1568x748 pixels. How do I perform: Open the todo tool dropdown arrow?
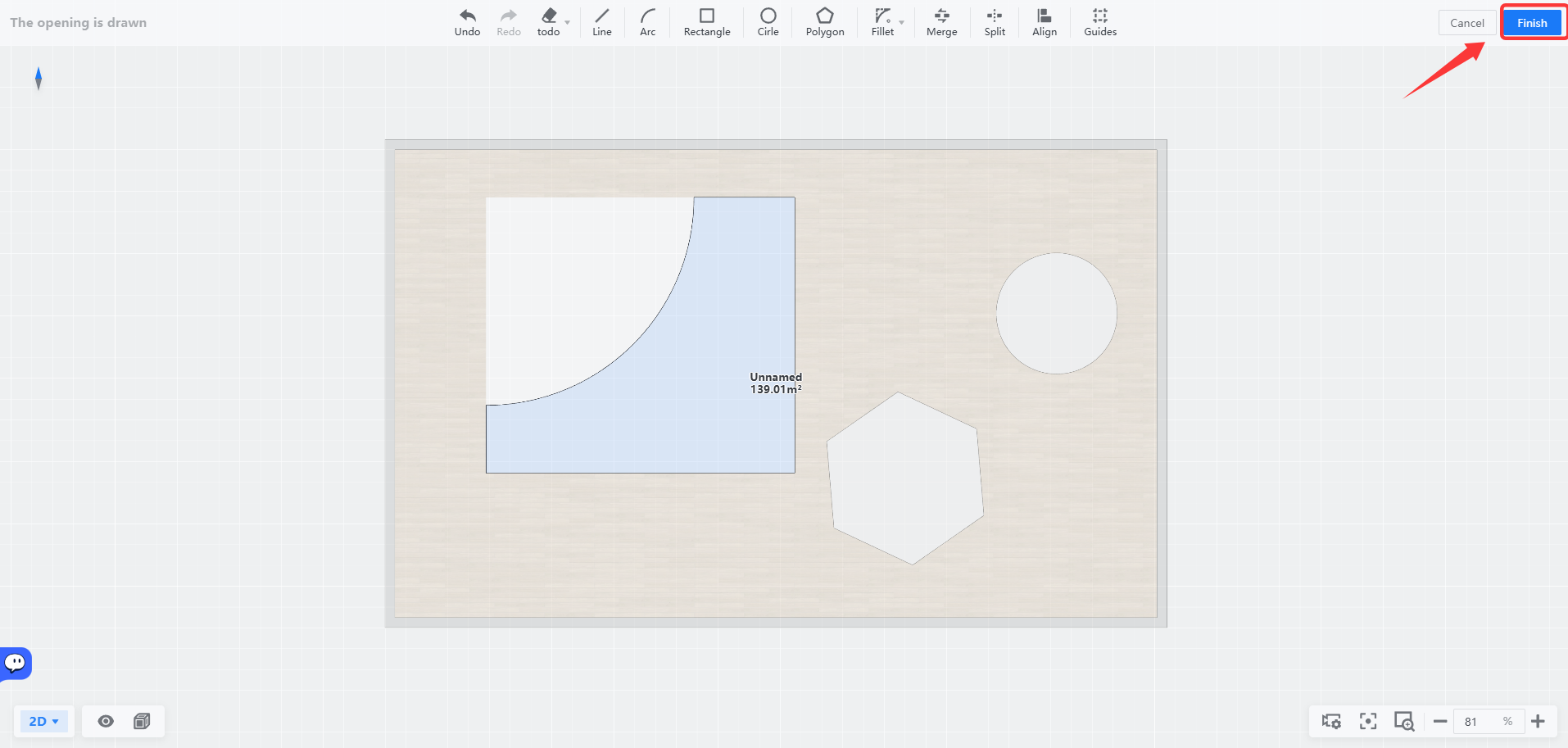tap(567, 22)
